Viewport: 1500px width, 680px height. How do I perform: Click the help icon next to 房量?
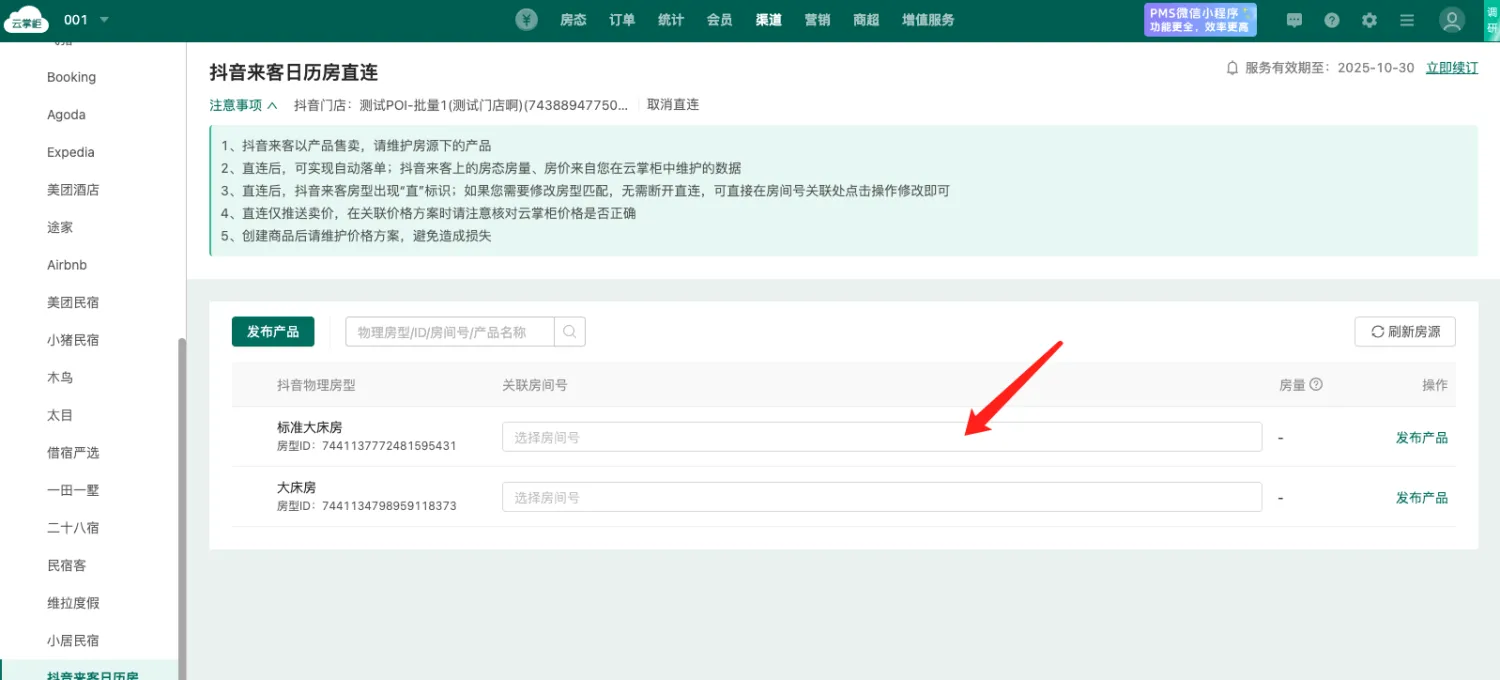point(1316,384)
